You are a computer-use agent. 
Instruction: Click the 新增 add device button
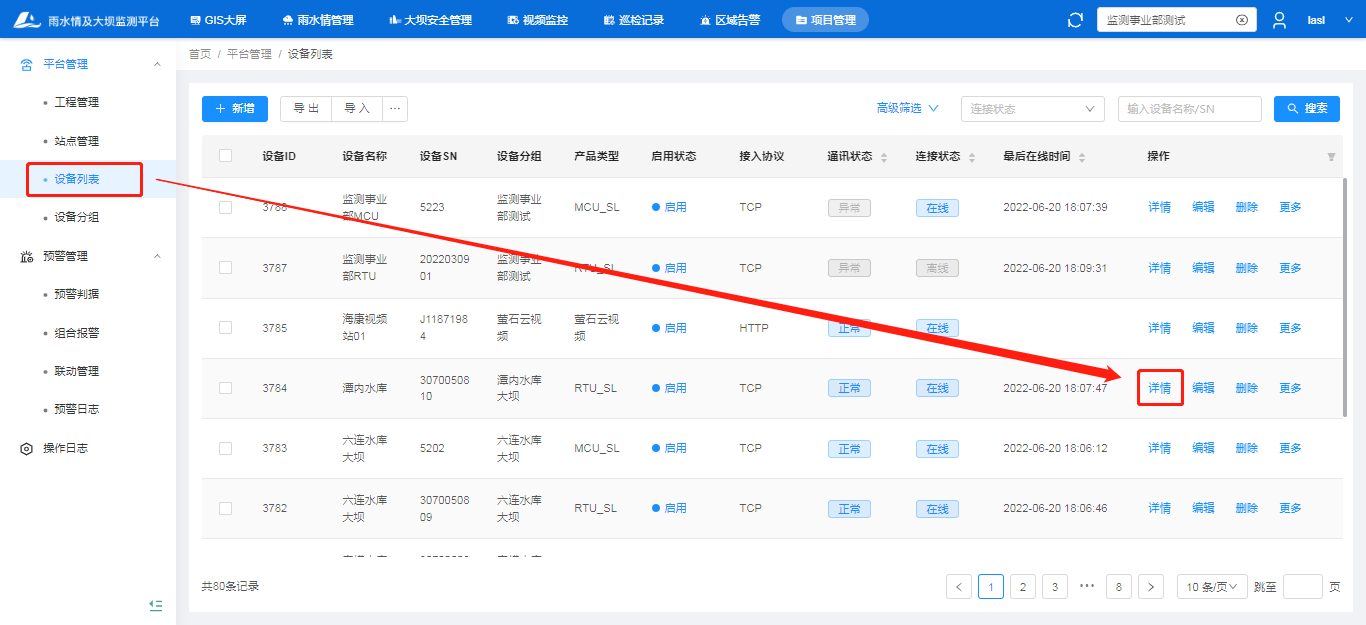[x=235, y=109]
